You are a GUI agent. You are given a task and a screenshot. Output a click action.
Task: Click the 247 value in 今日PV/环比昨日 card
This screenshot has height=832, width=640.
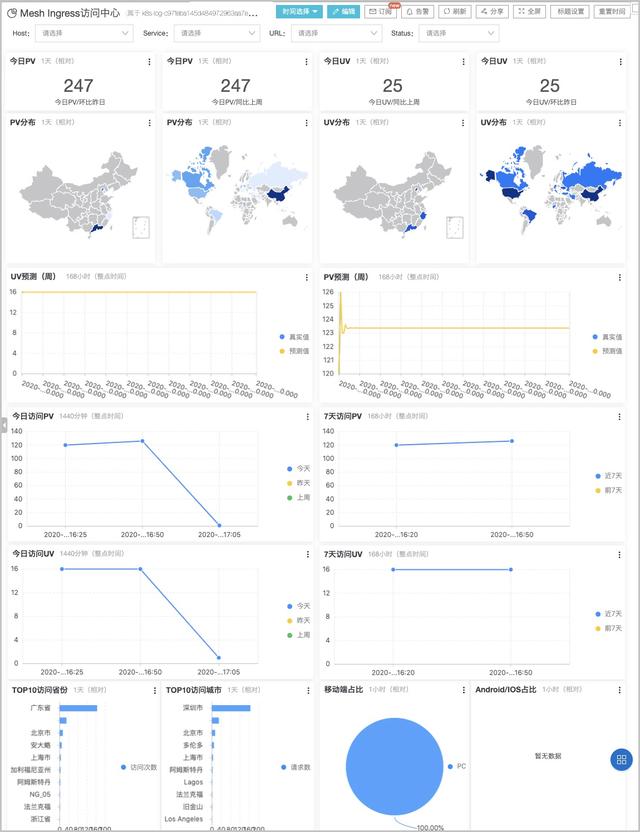79,85
